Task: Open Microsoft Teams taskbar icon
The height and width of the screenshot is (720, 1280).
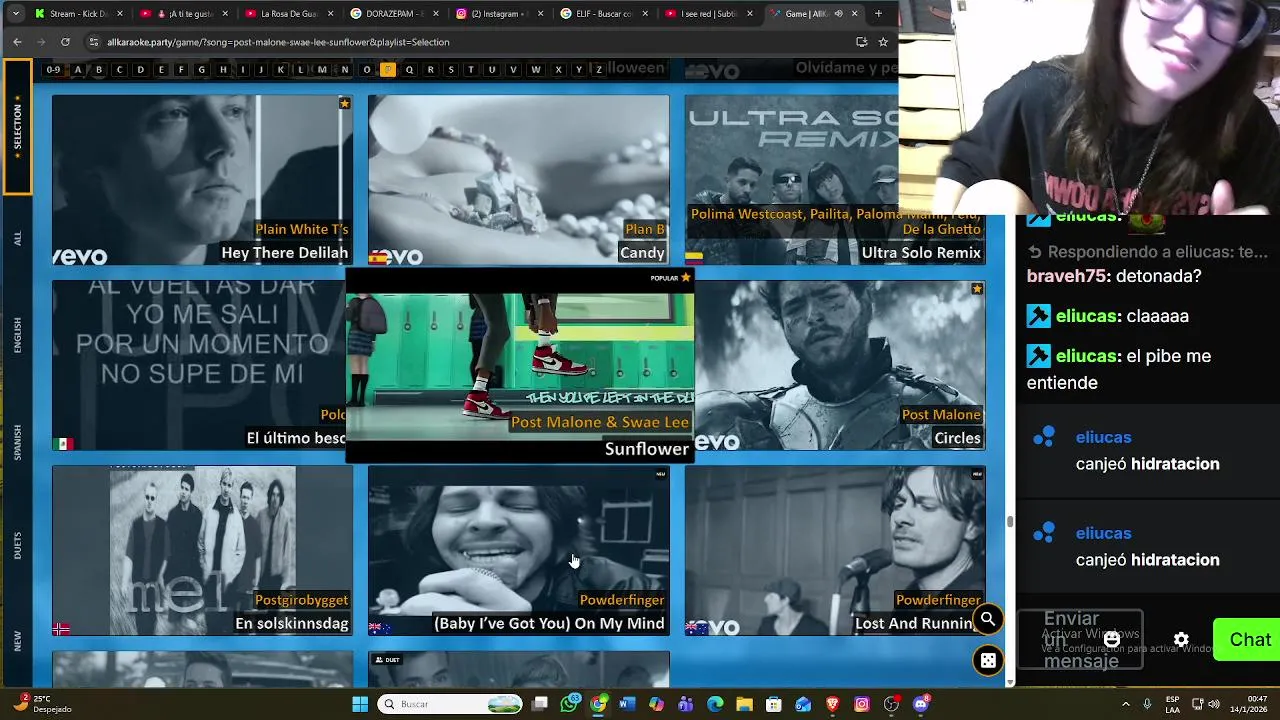Action: 685,704
